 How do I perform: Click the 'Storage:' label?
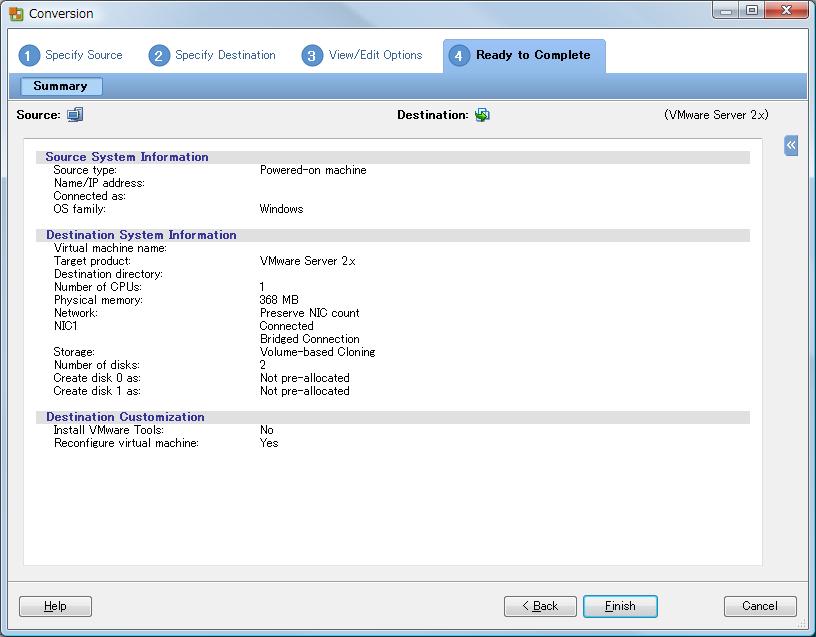coord(74,352)
